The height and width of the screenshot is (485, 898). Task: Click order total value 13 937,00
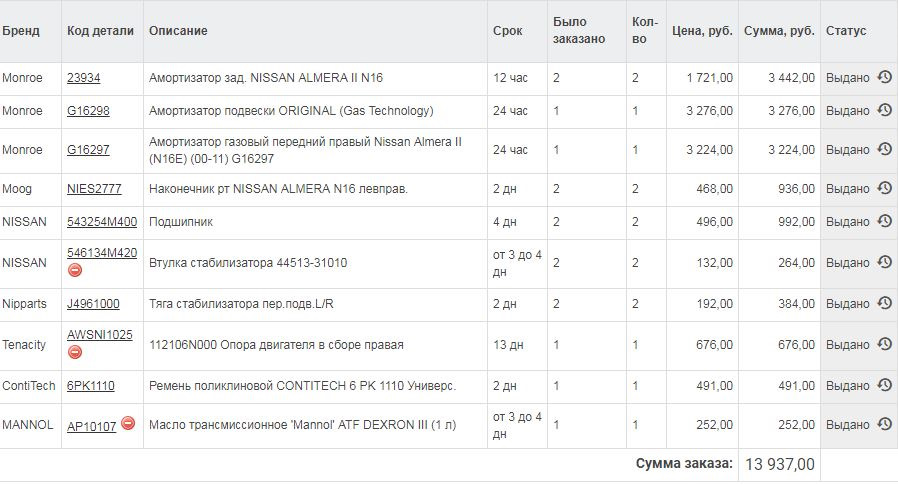pyautogui.click(x=779, y=464)
